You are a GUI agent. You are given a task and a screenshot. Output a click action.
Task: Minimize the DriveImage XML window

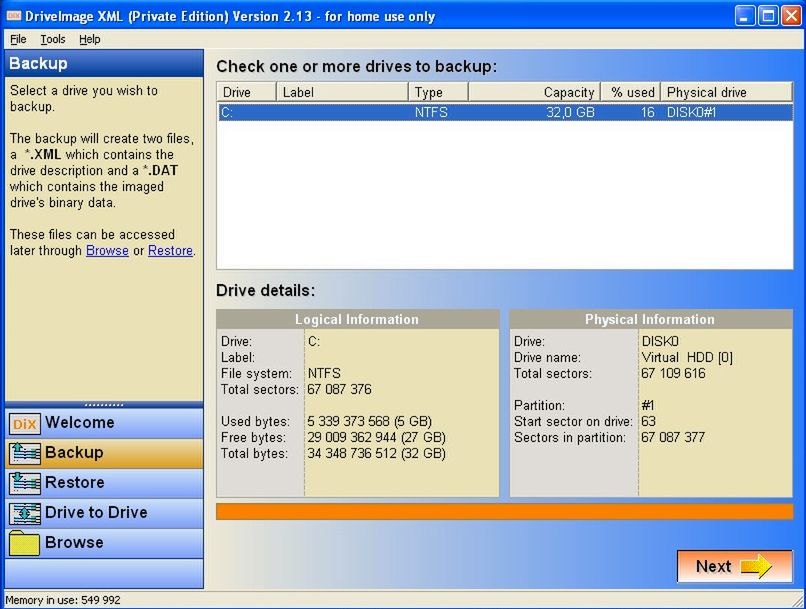coord(745,16)
